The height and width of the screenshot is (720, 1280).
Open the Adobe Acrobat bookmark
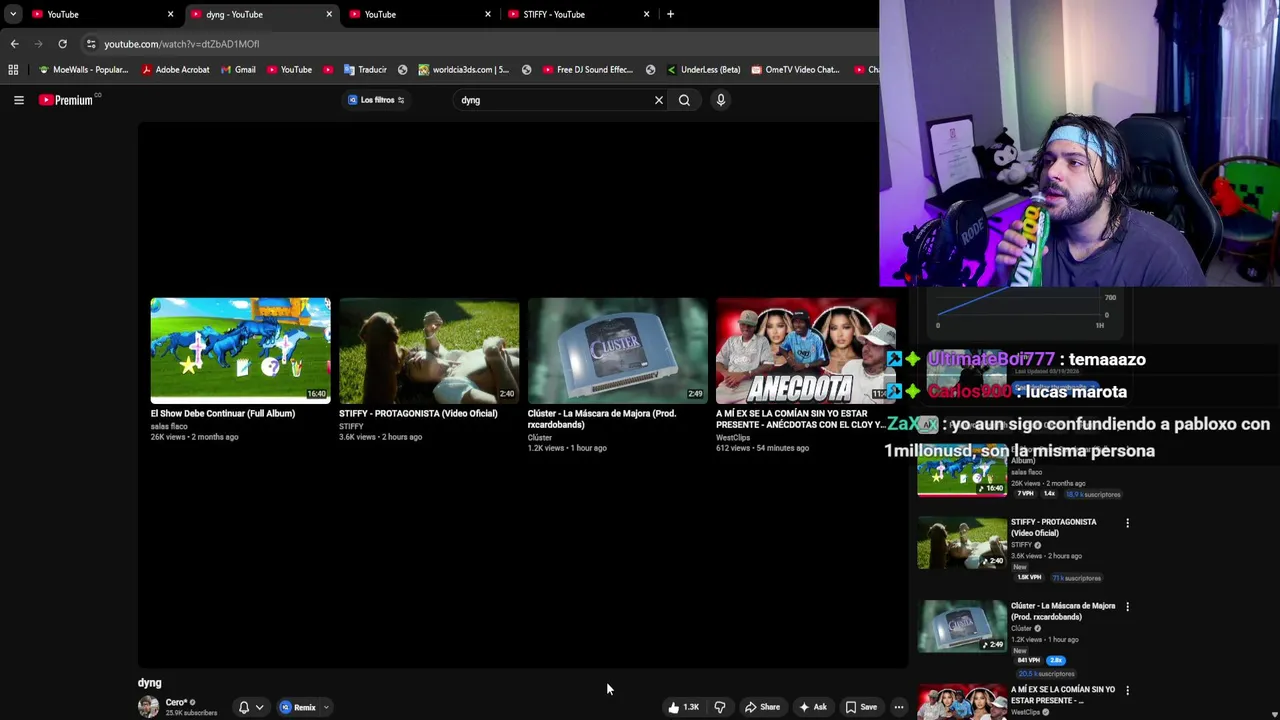click(x=175, y=70)
